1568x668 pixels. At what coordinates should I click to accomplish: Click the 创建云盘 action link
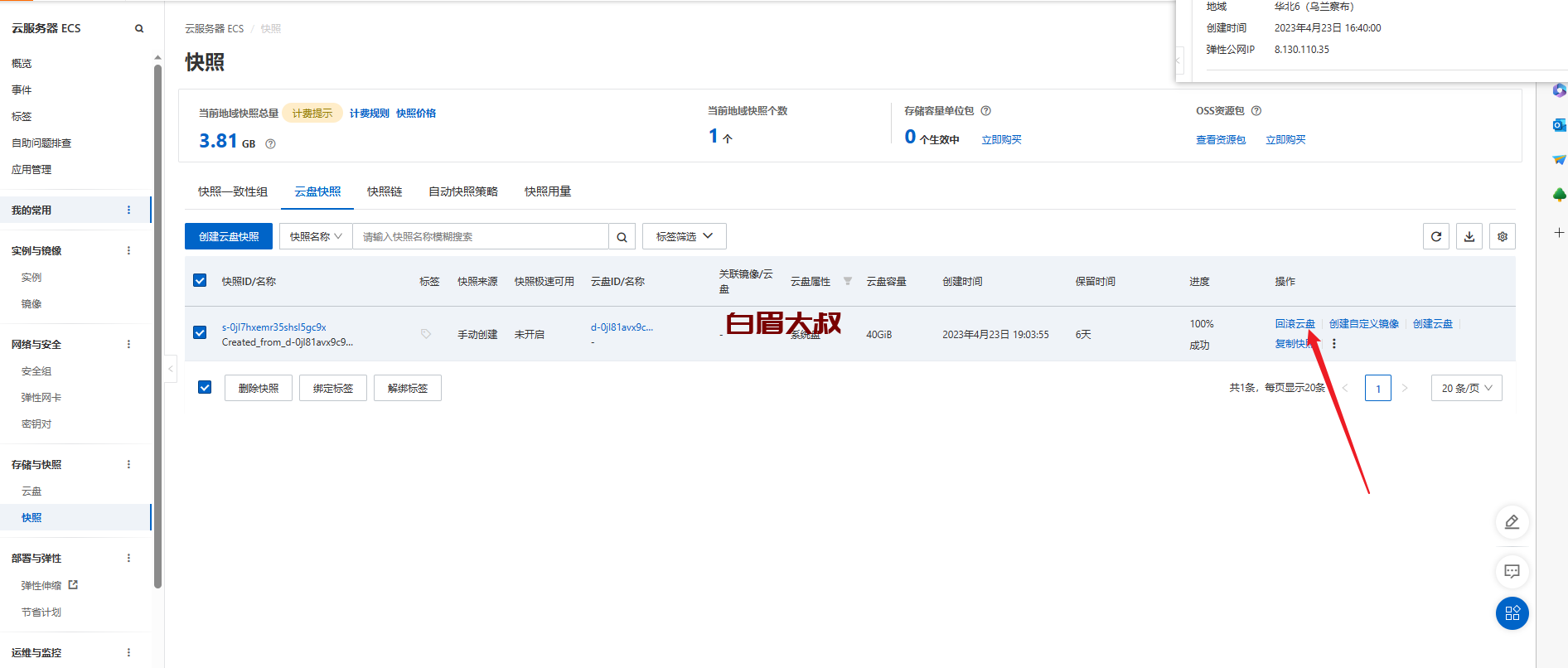1433,324
